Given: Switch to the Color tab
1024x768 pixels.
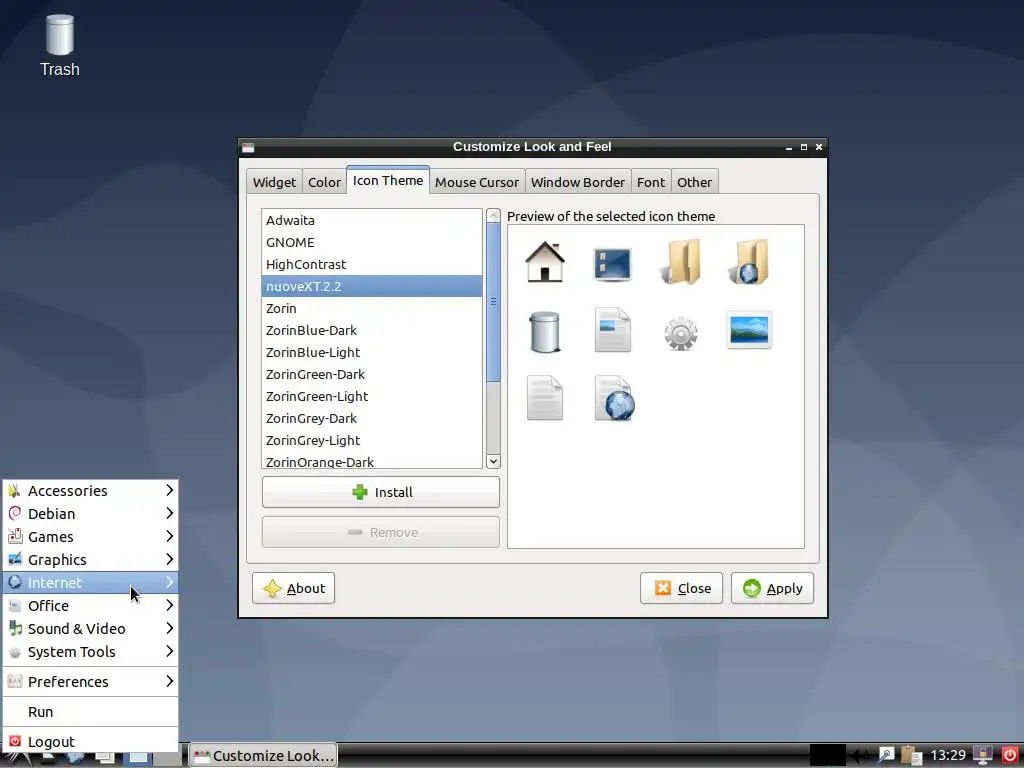Looking at the screenshot, I should (324, 182).
